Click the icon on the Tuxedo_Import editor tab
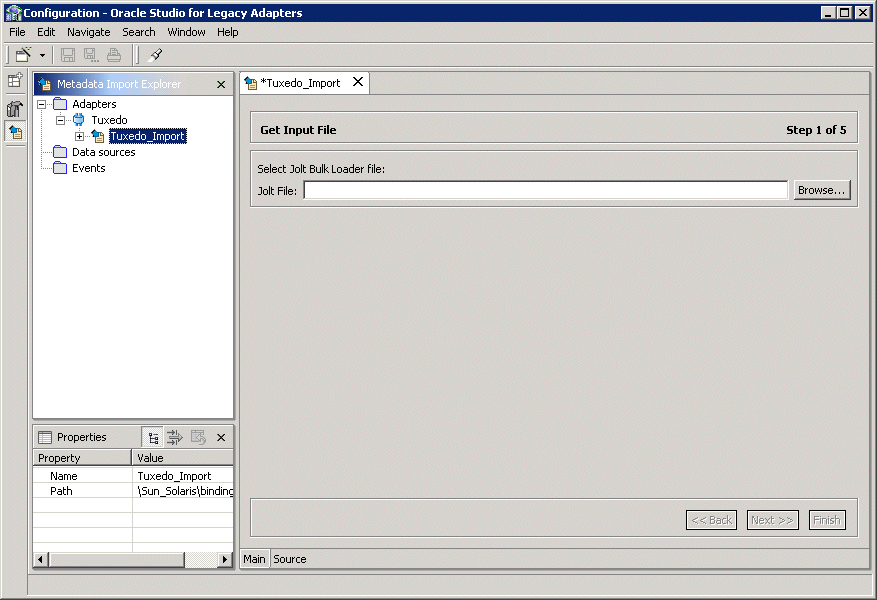 pyautogui.click(x=251, y=83)
